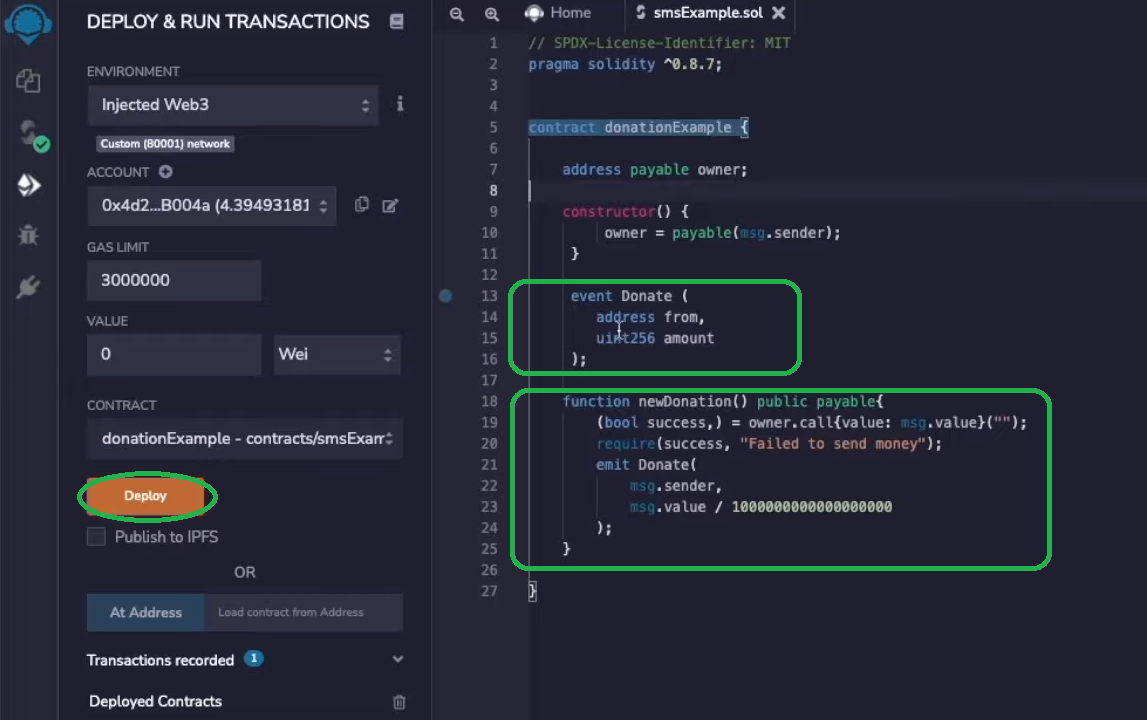
Task: Click 'msg.value / 1000000000000000000' line
Action: click(x=761, y=506)
